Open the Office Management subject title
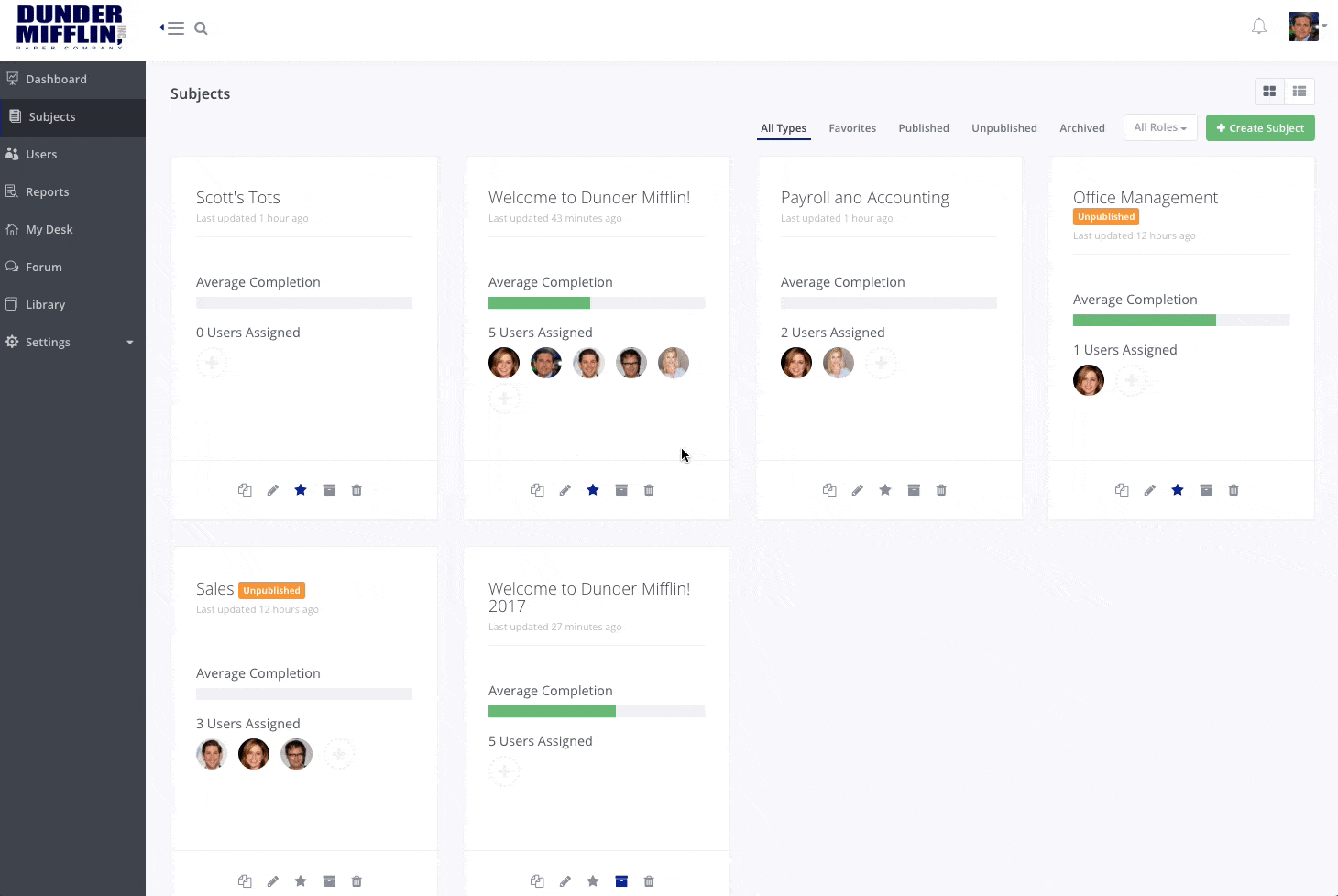The height and width of the screenshot is (896, 1338). point(1146,198)
